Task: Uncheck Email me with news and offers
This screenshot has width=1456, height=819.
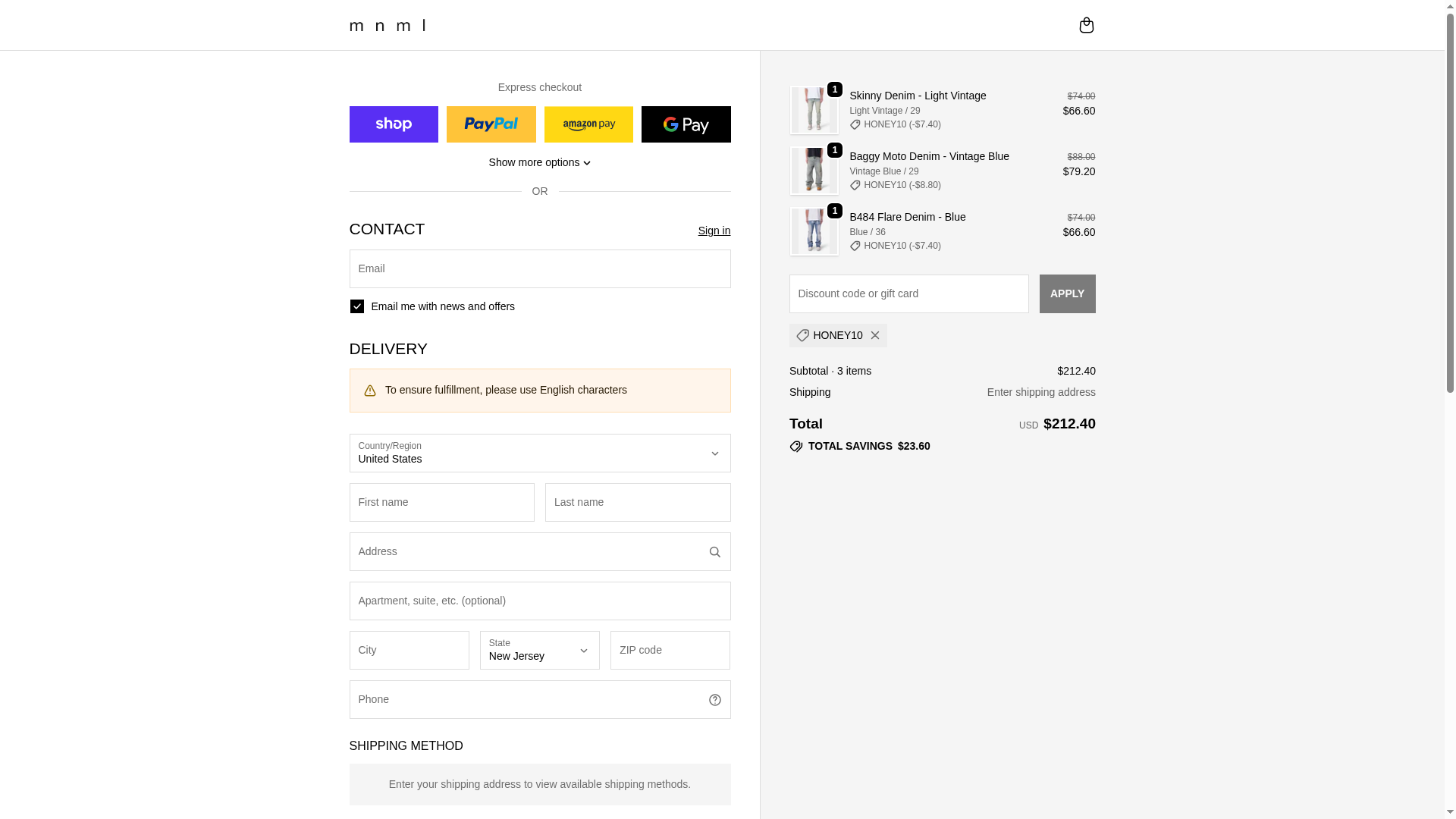Action: pos(357,306)
